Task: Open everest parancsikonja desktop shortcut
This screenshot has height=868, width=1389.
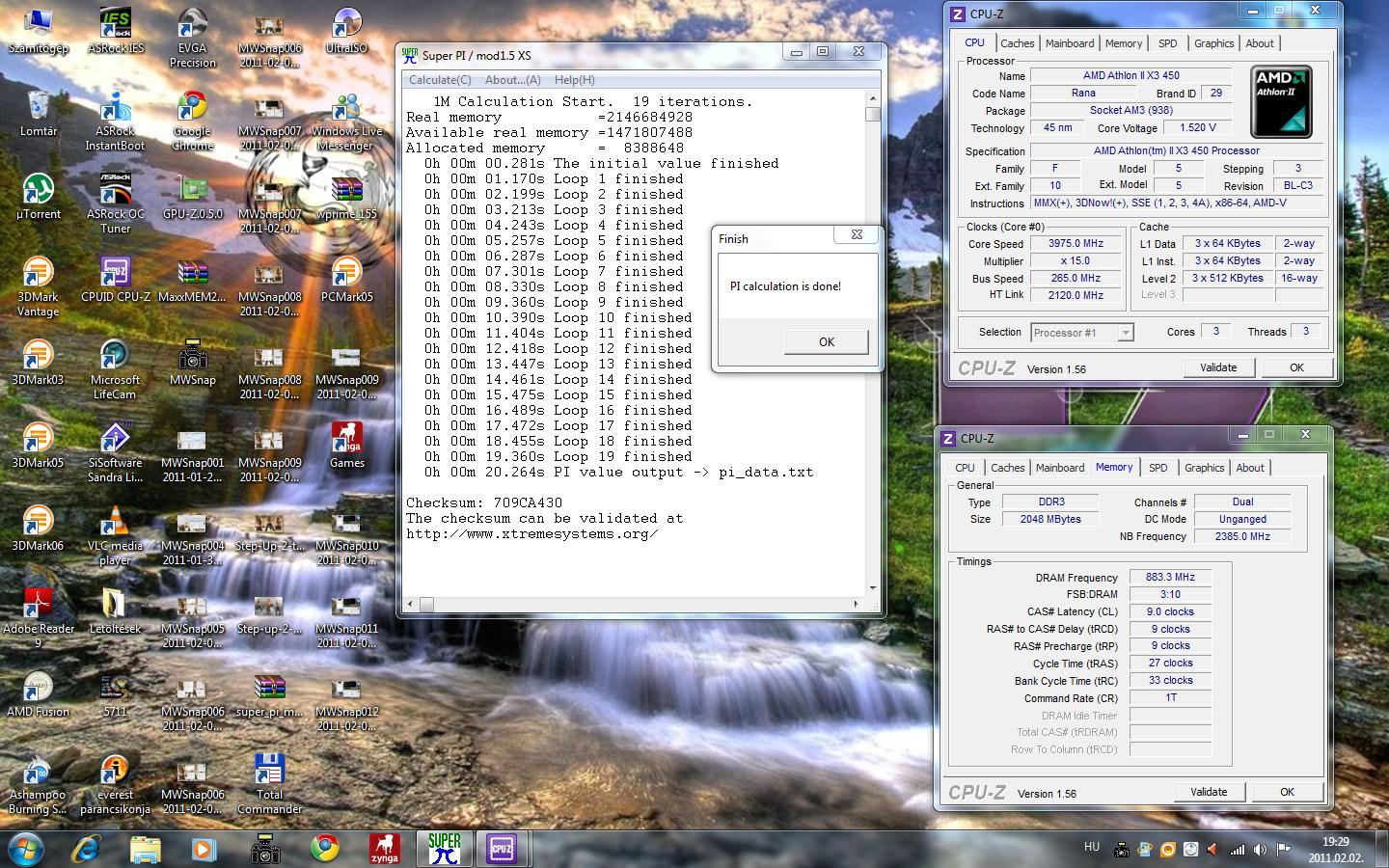Action: [115, 784]
